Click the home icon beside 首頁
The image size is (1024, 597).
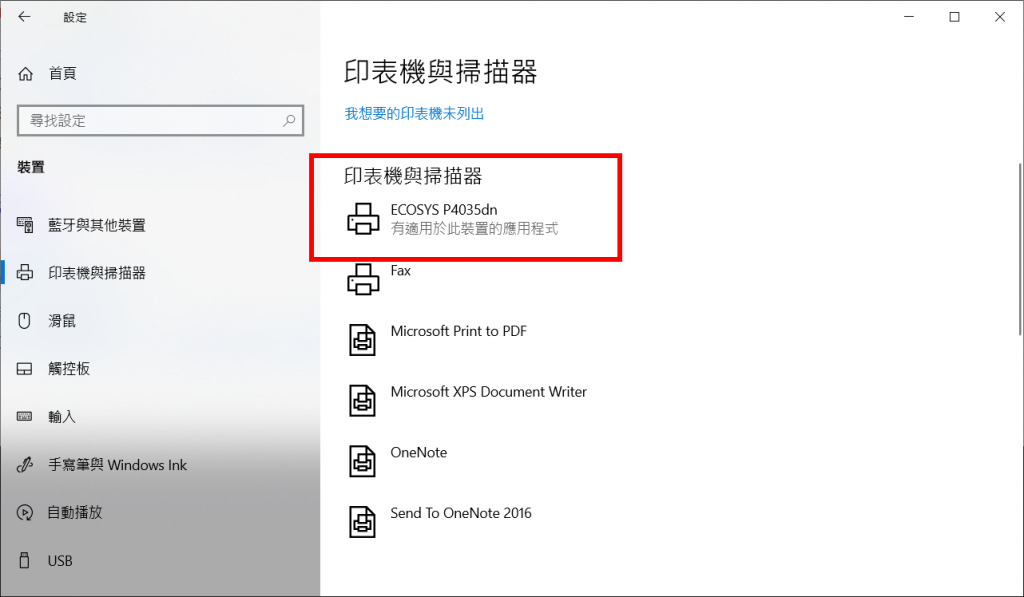coord(25,74)
